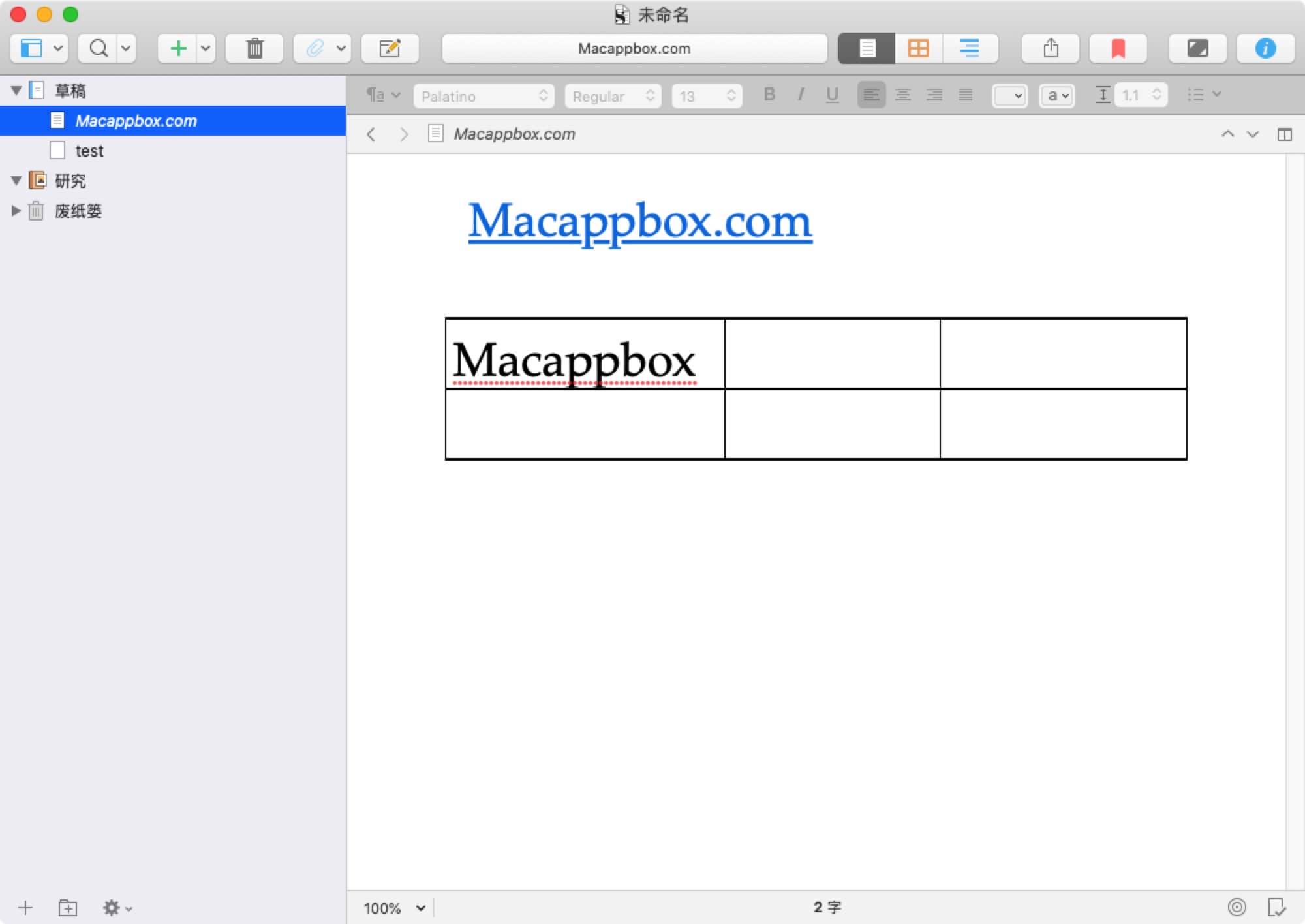Switch to document view mode
Screen dimensions: 1305x924
867,48
